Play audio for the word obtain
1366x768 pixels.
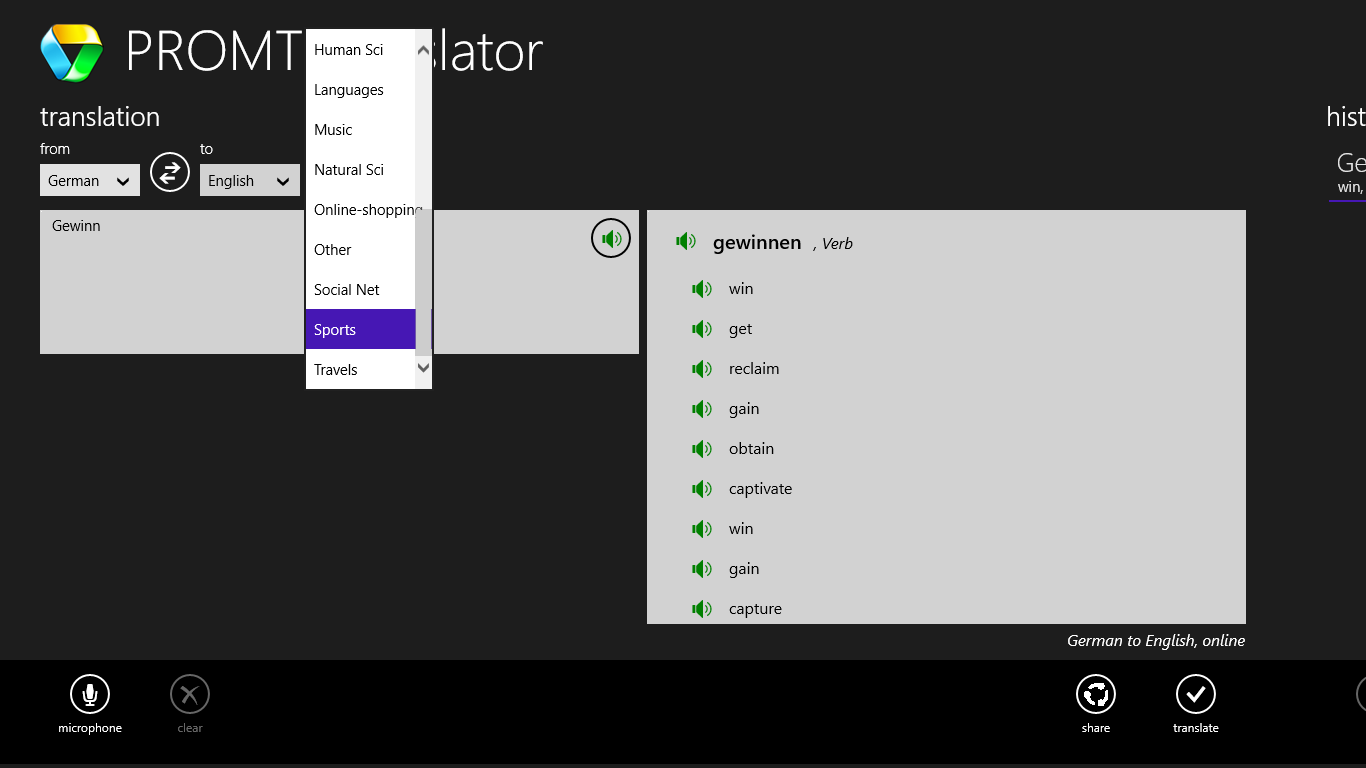pos(702,449)
